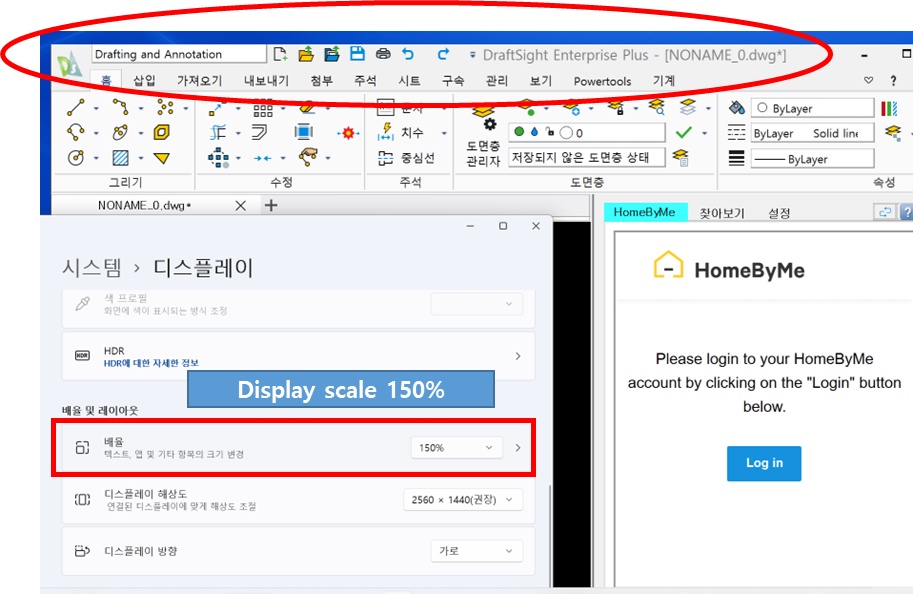Open the 2560 × 1440 resolution dropdown
The image size is (913, 594).
pyautogui.click(x=463, y=500)
